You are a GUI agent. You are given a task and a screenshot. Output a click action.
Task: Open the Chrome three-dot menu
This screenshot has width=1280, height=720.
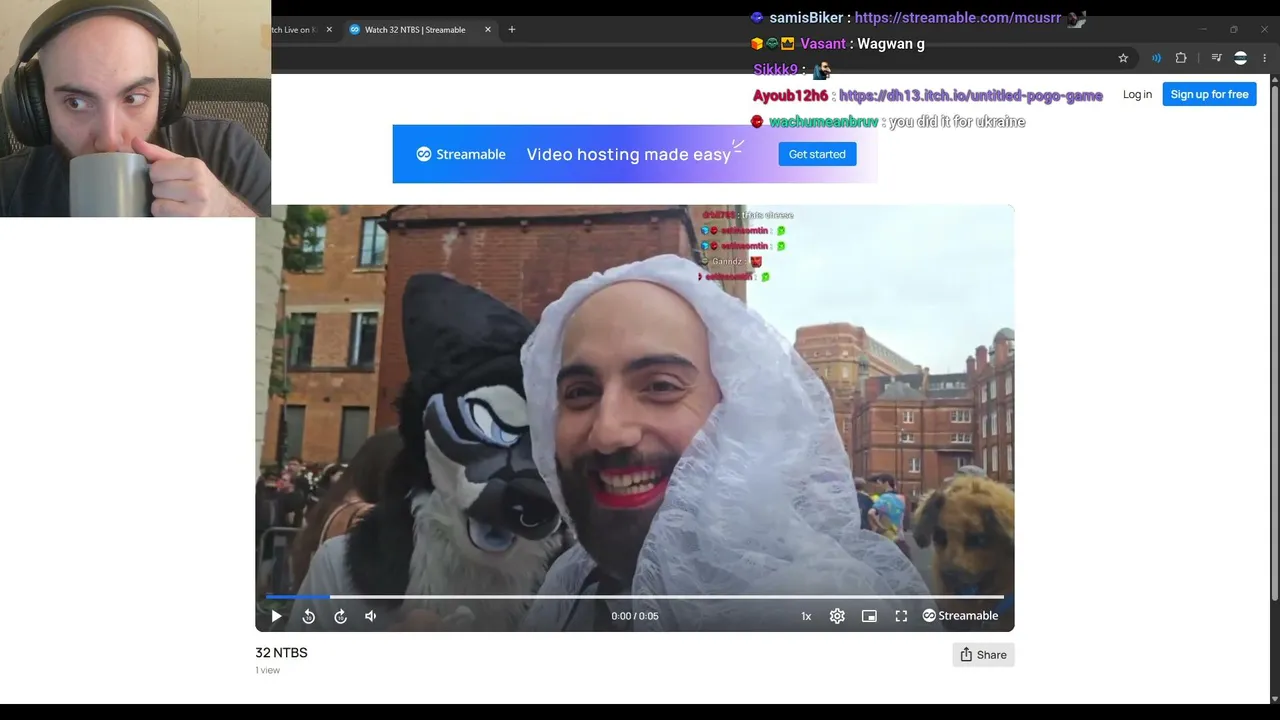click(1265, 58)
